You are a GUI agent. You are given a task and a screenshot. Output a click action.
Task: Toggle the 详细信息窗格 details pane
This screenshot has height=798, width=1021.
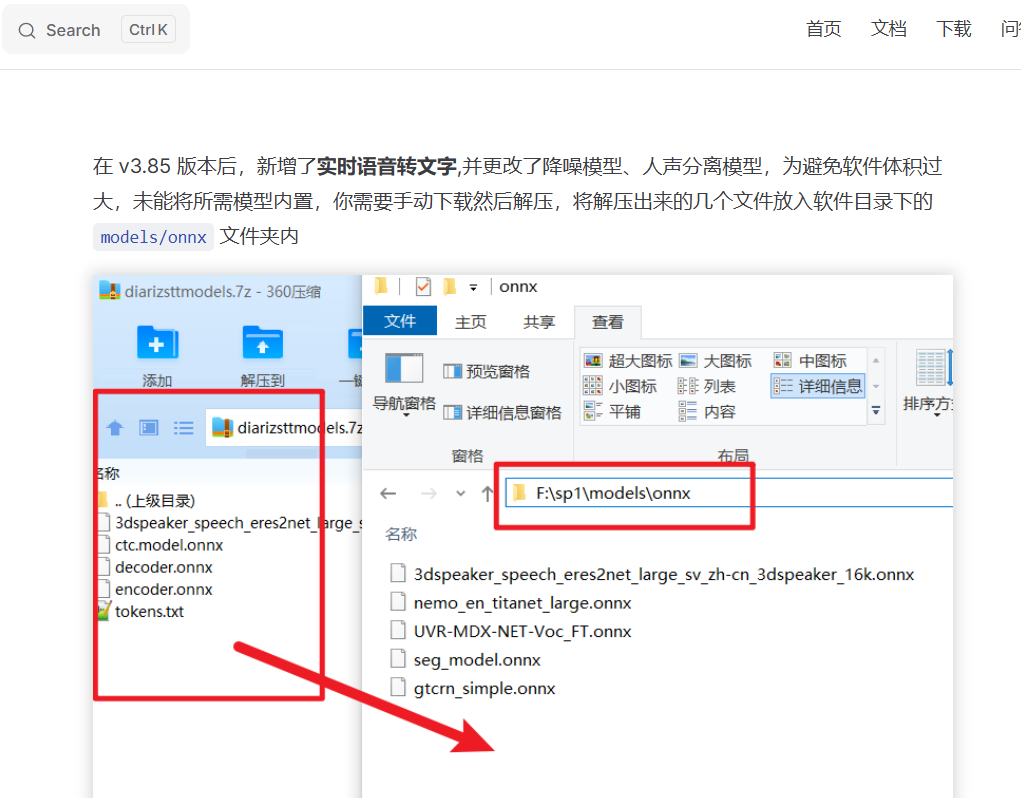pyautogui.click(x=502, y=412)
